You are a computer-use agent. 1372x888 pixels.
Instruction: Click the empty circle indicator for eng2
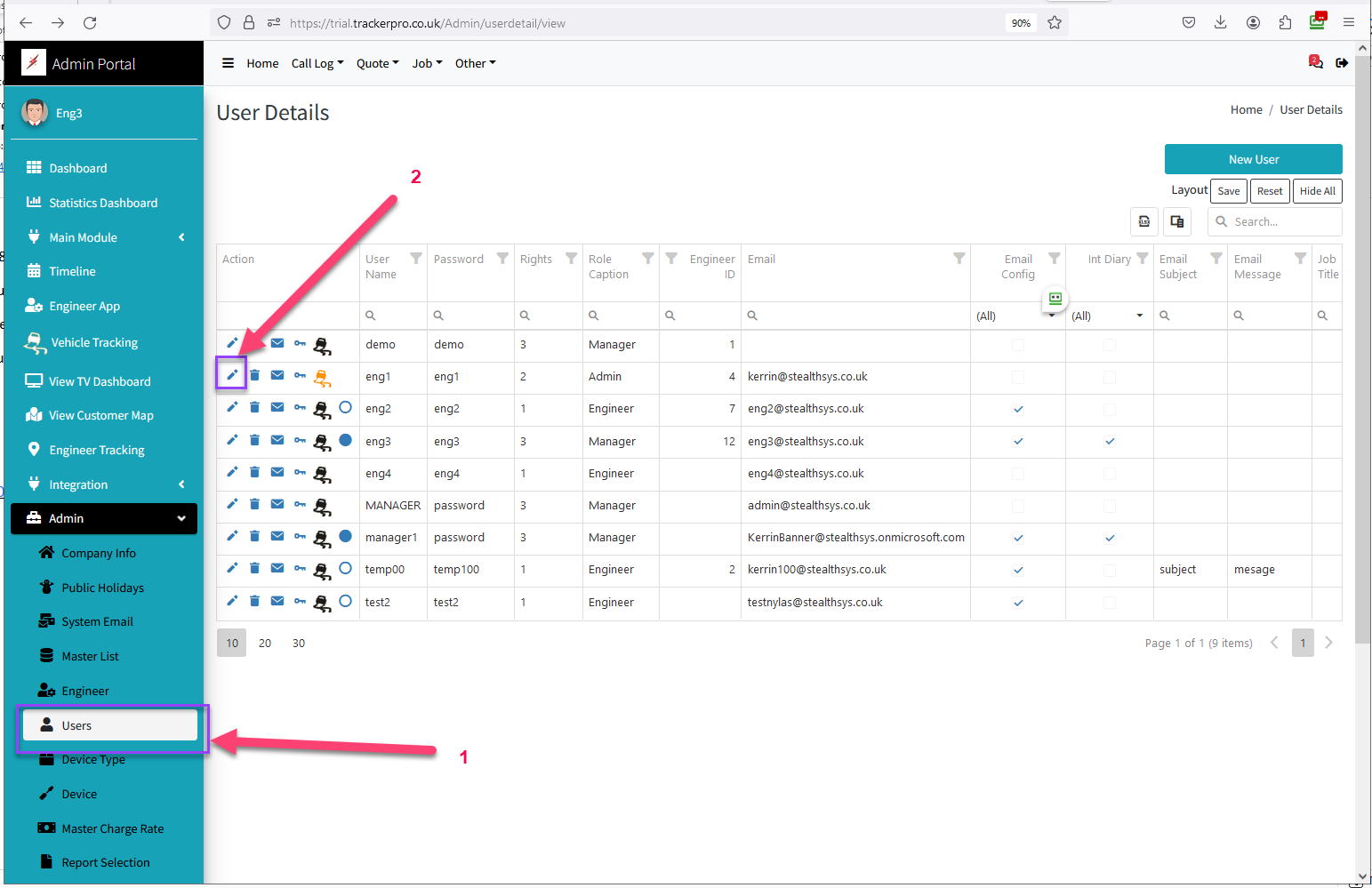346,407
